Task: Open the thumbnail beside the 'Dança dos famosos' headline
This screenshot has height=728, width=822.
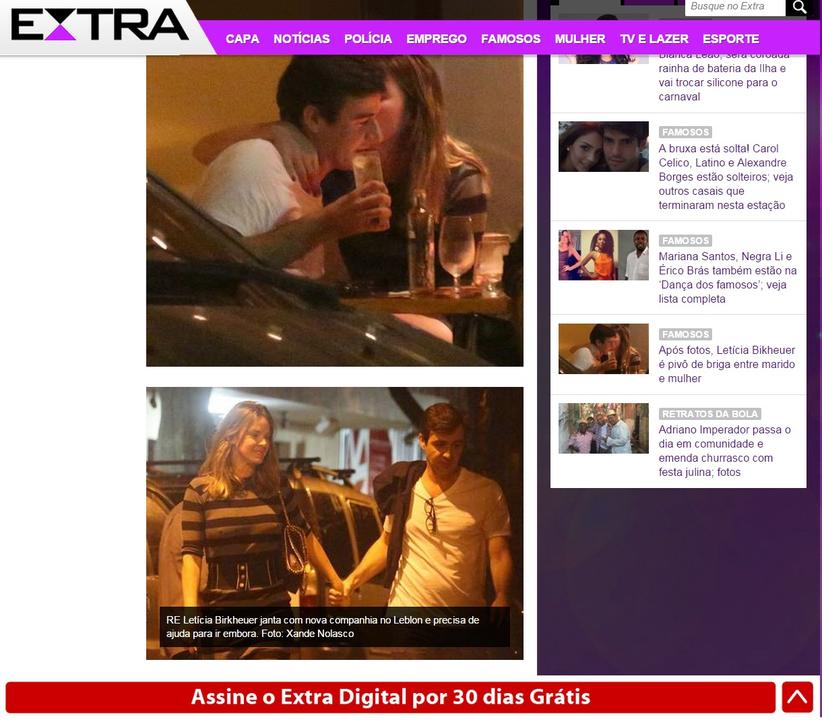Action: click(603, 255)
